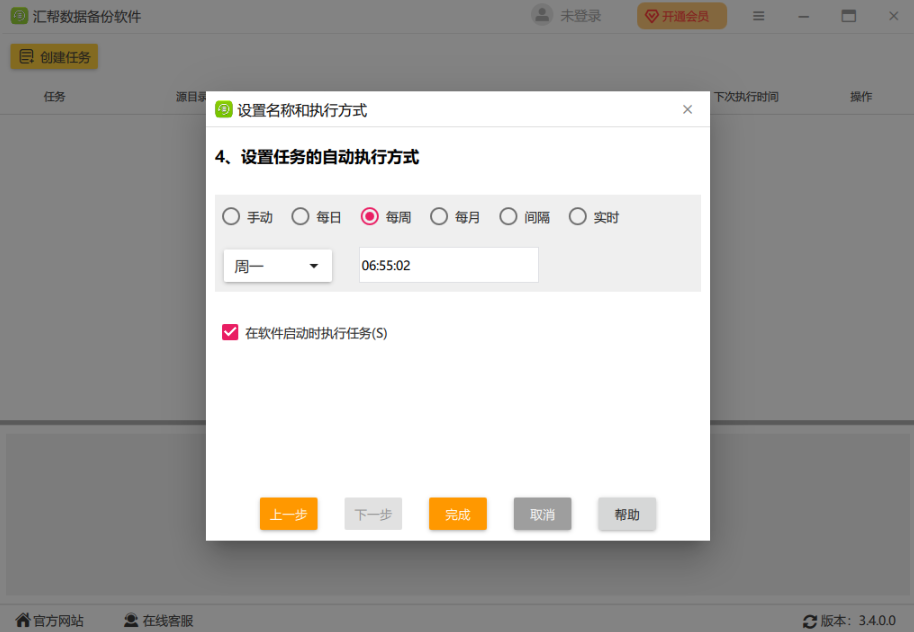Click the 下次执行时间 column header
The height and width of the screenshot is (632, 914).
746,97
